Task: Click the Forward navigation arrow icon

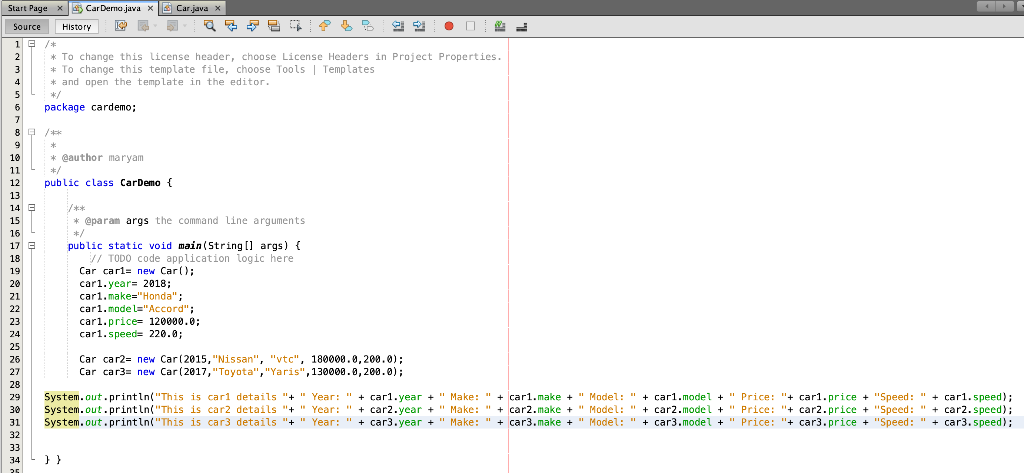Action: 172,26
